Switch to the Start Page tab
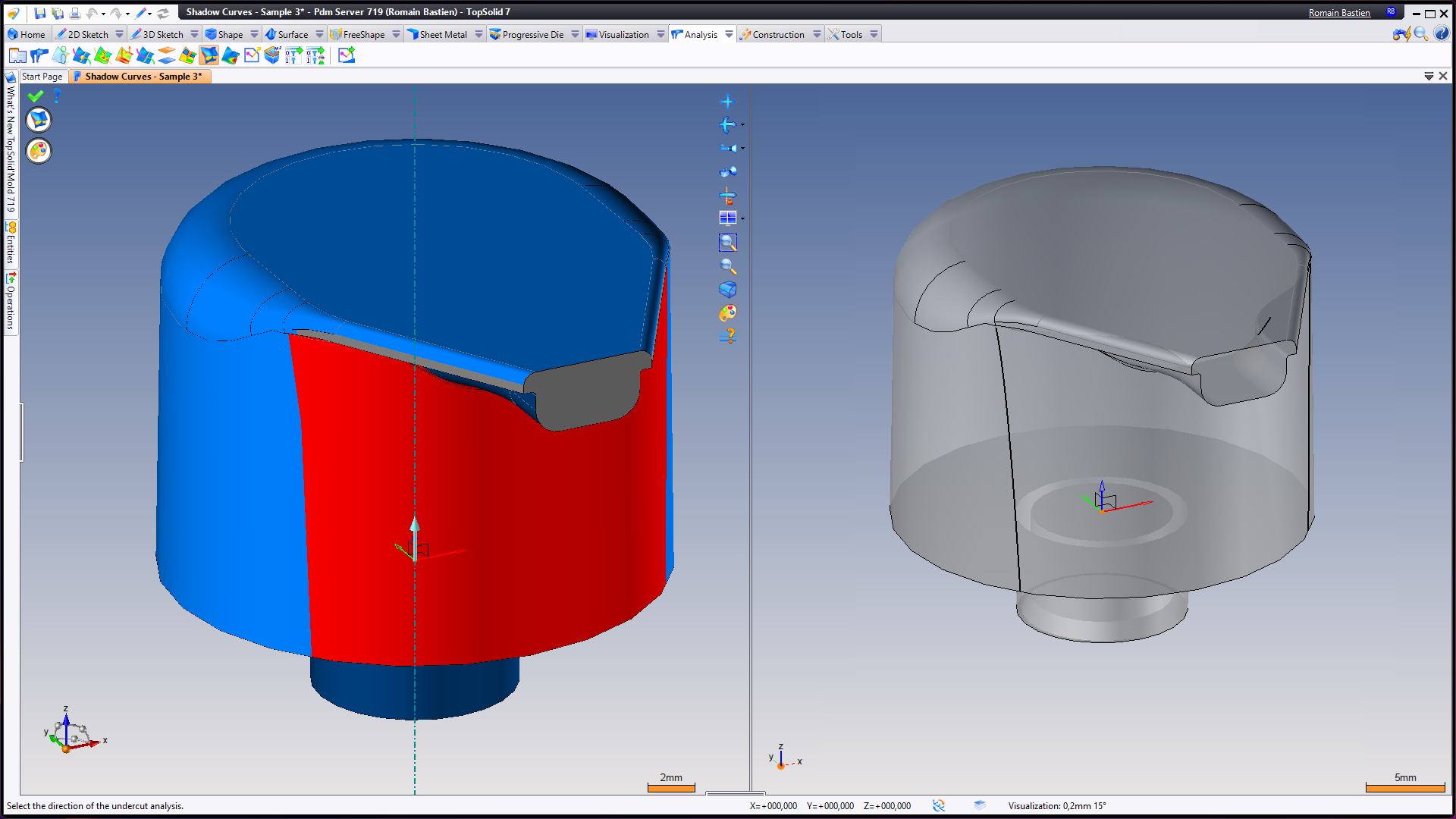 pos(42,77)
